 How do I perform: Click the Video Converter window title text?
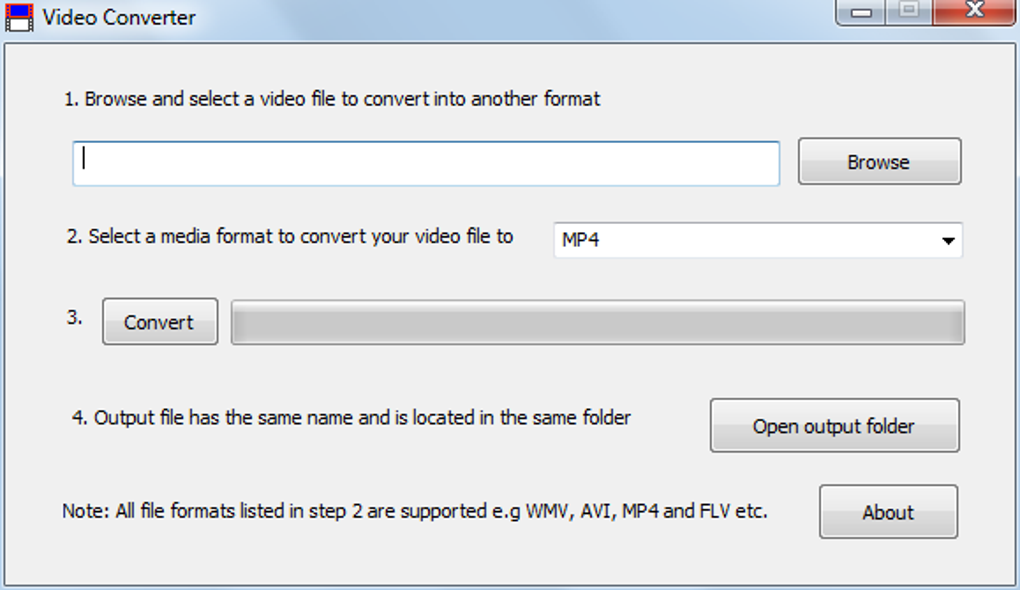tap(119, 18)
